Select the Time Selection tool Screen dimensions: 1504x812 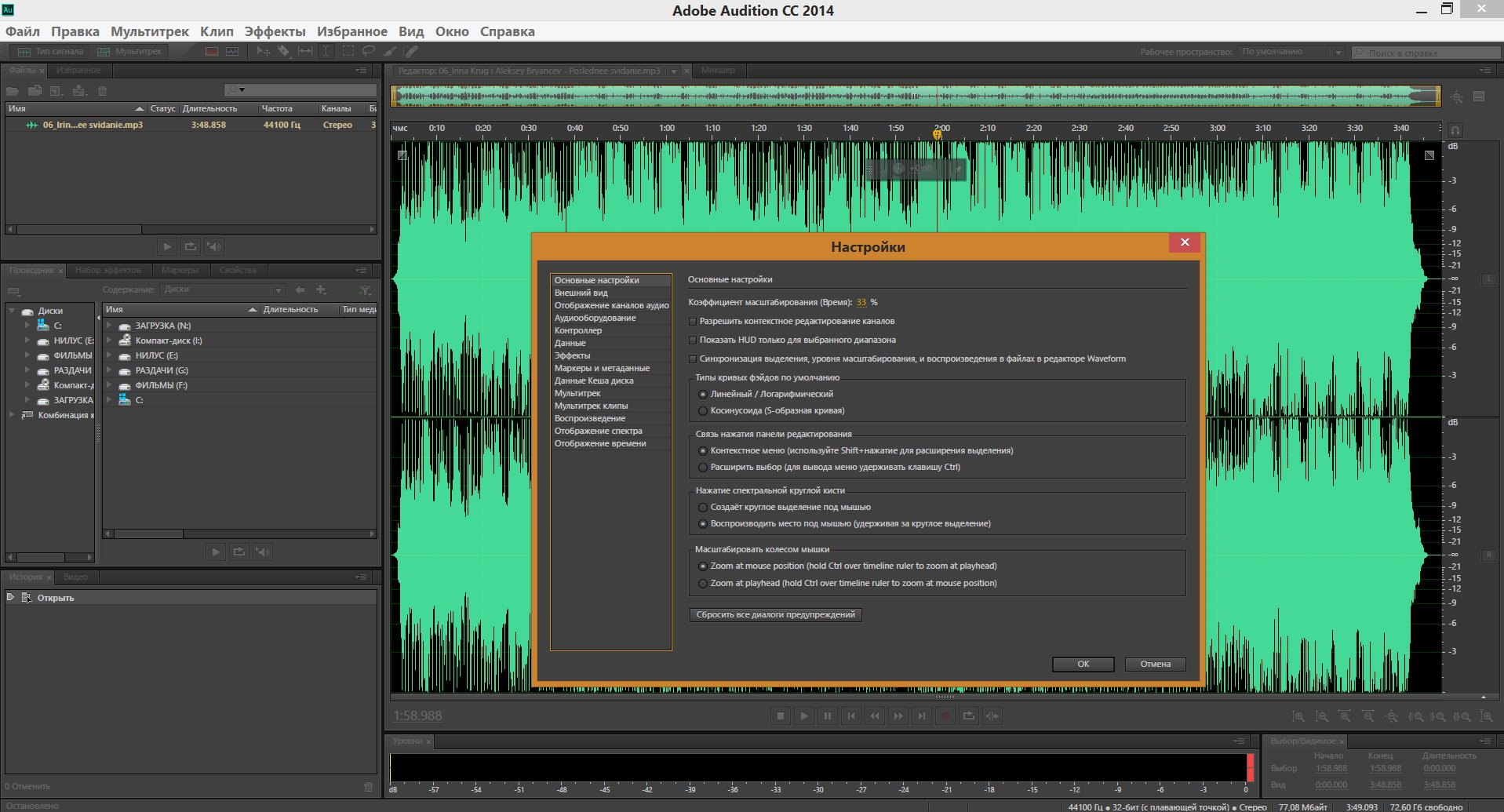click(326, 51)
